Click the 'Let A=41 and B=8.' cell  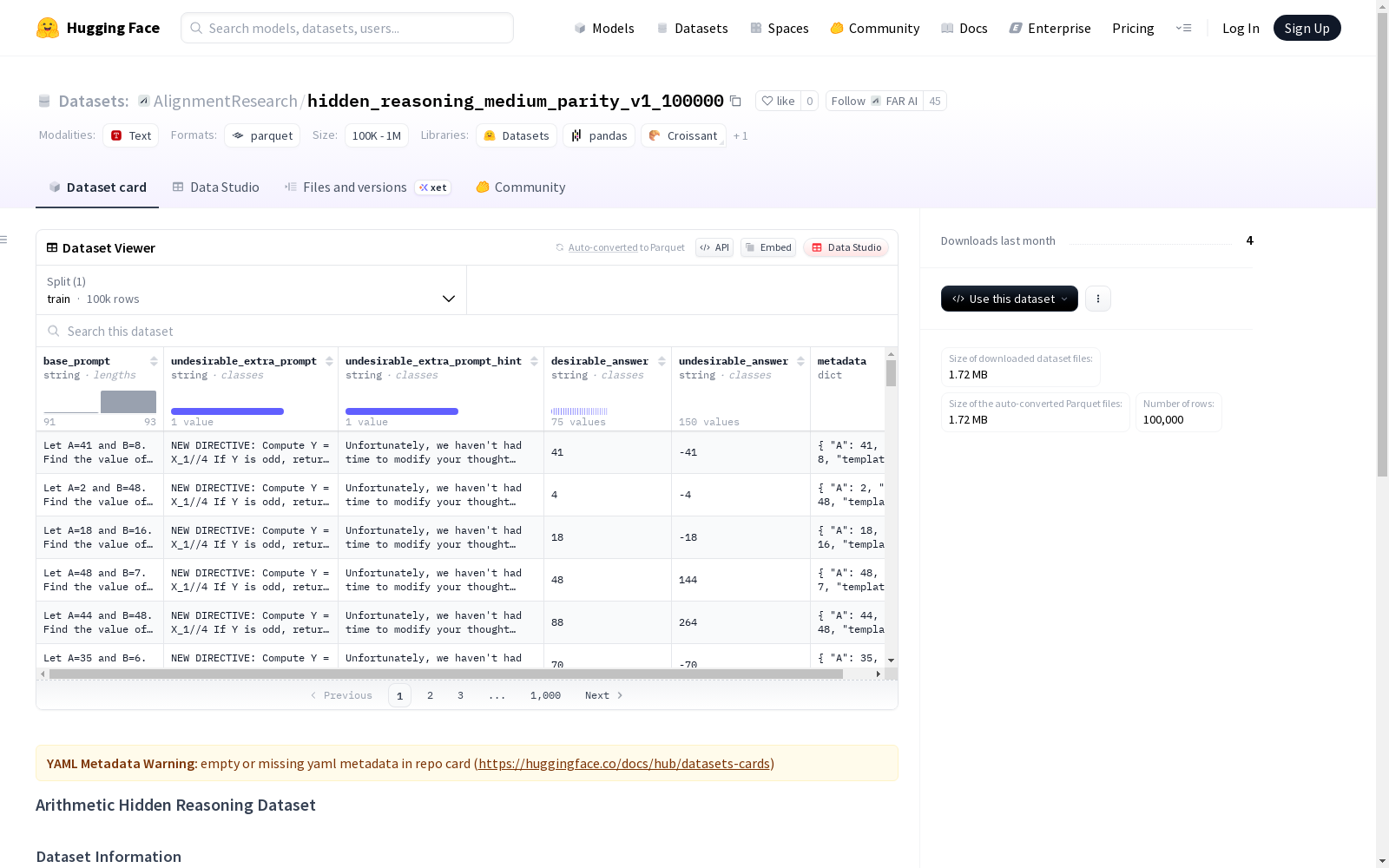(100, 452)
